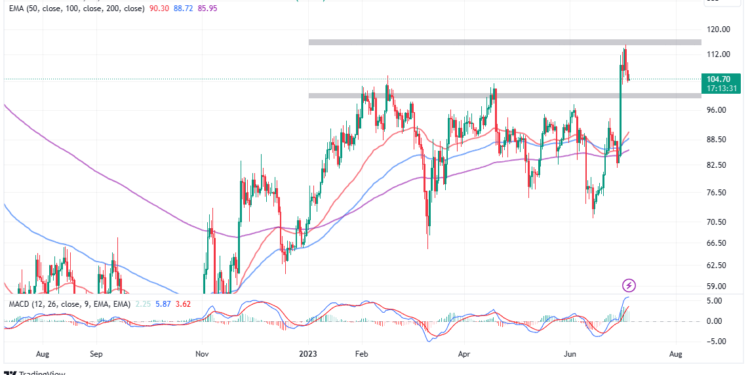Click the Feb label on time axis
Image resolution: width=750 pixels, height=375 pixels.
point(362,355)
